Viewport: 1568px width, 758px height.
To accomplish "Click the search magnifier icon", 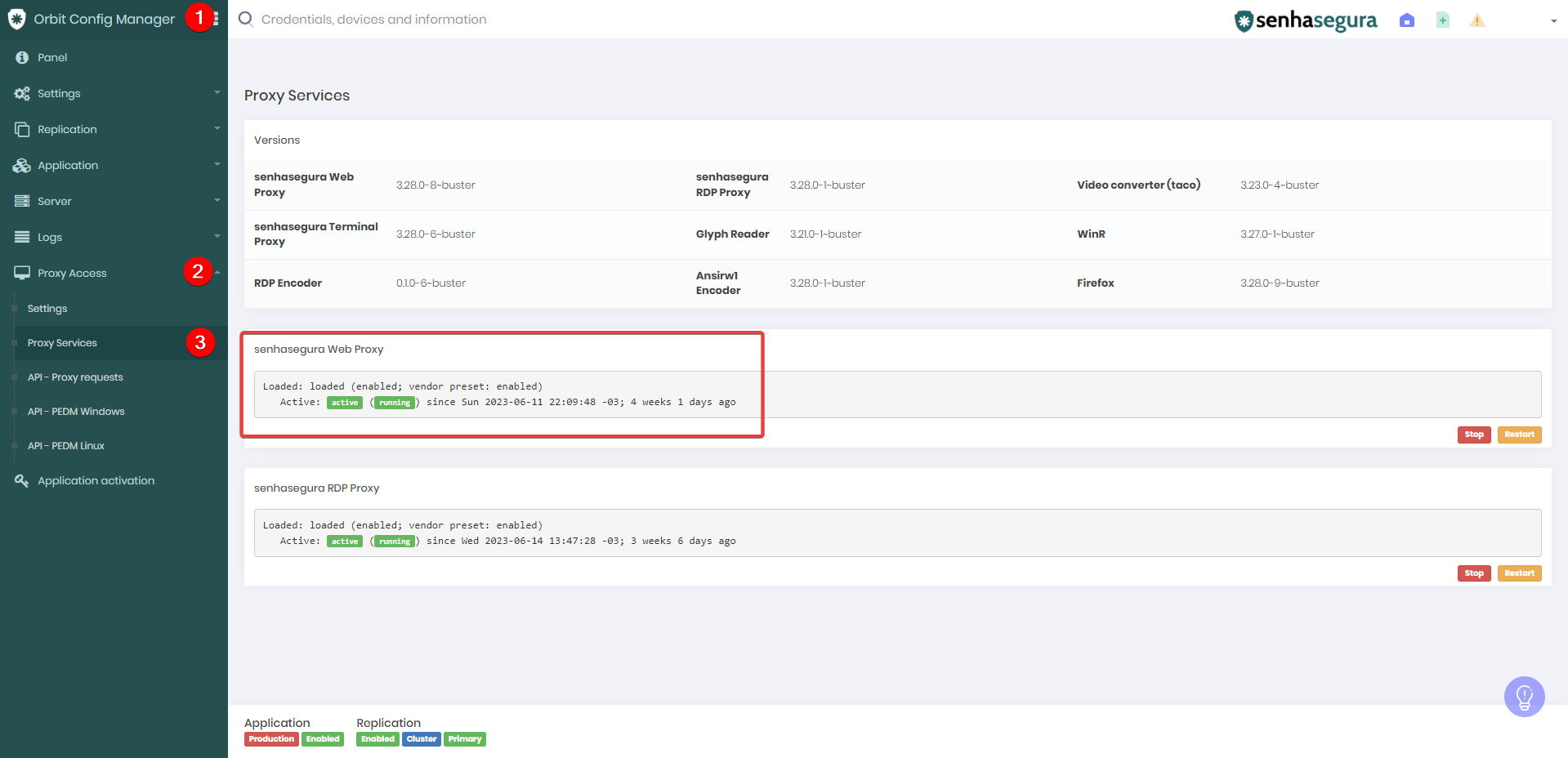I will pos(245,19).
